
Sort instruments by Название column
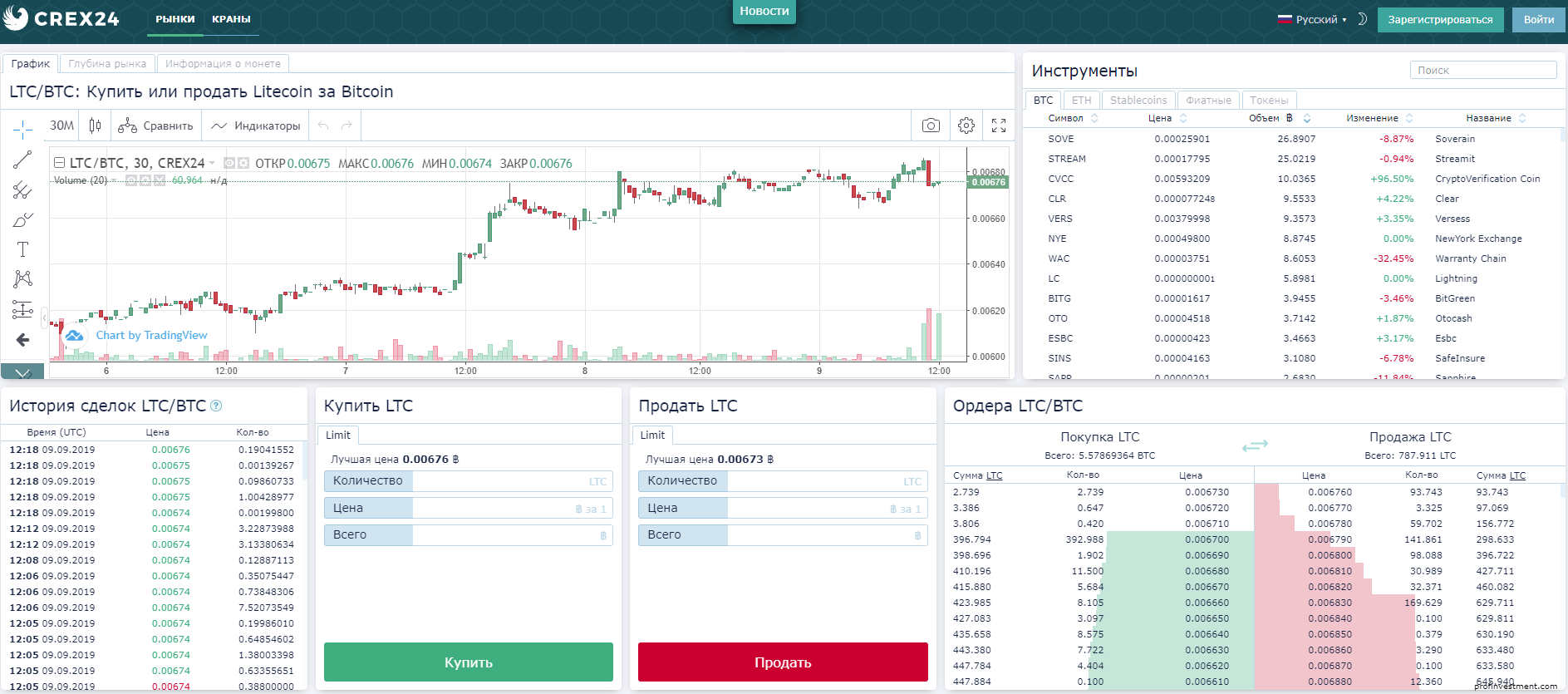tap(1496, 118)
